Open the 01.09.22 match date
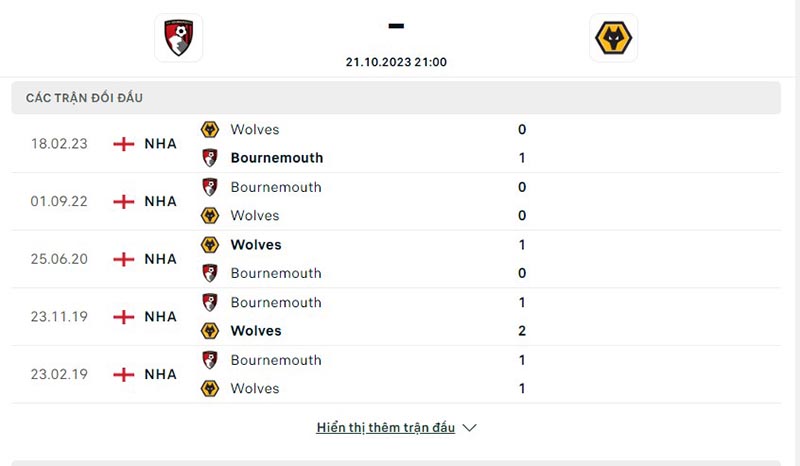The image size is (800, 466). tap(59, 201)
